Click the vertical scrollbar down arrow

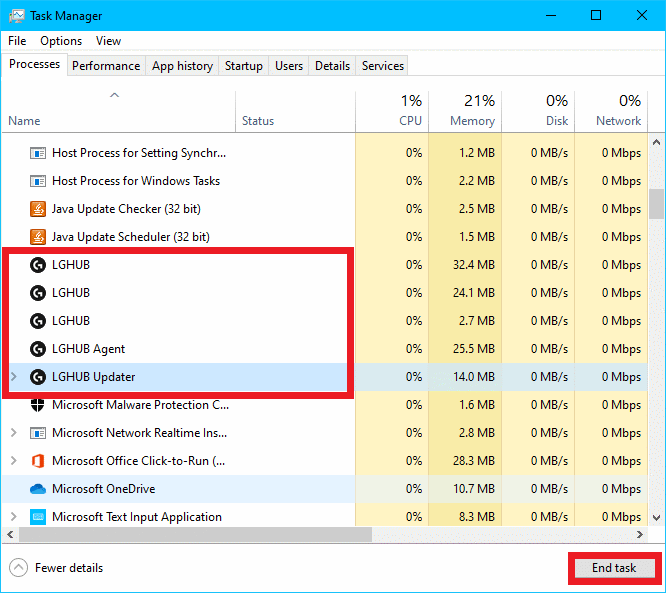656,518
